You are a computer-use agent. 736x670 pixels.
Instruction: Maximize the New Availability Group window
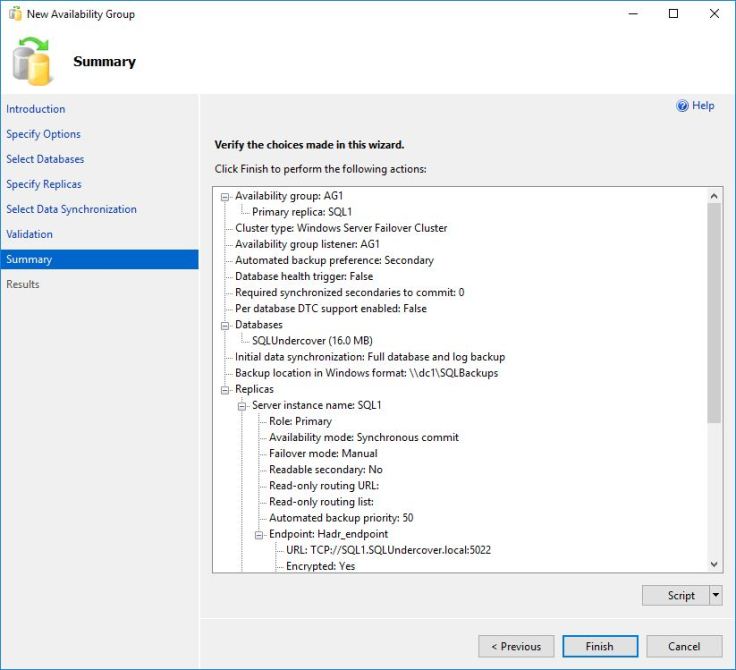(673, 14)
